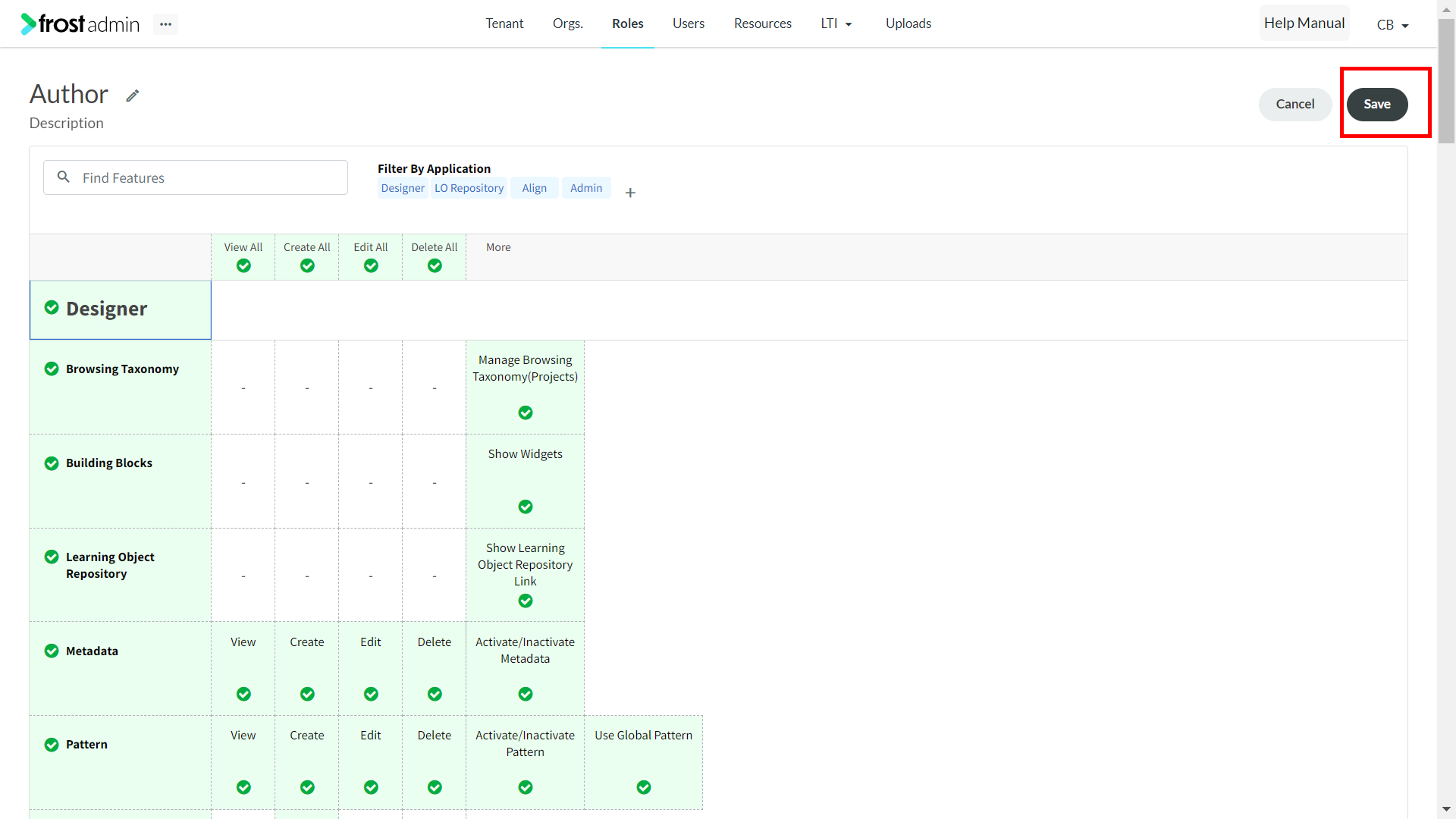Toggle Building Blocks row check icon
Viewport: 1456px width, 819px height.
[x=52, y=463]
